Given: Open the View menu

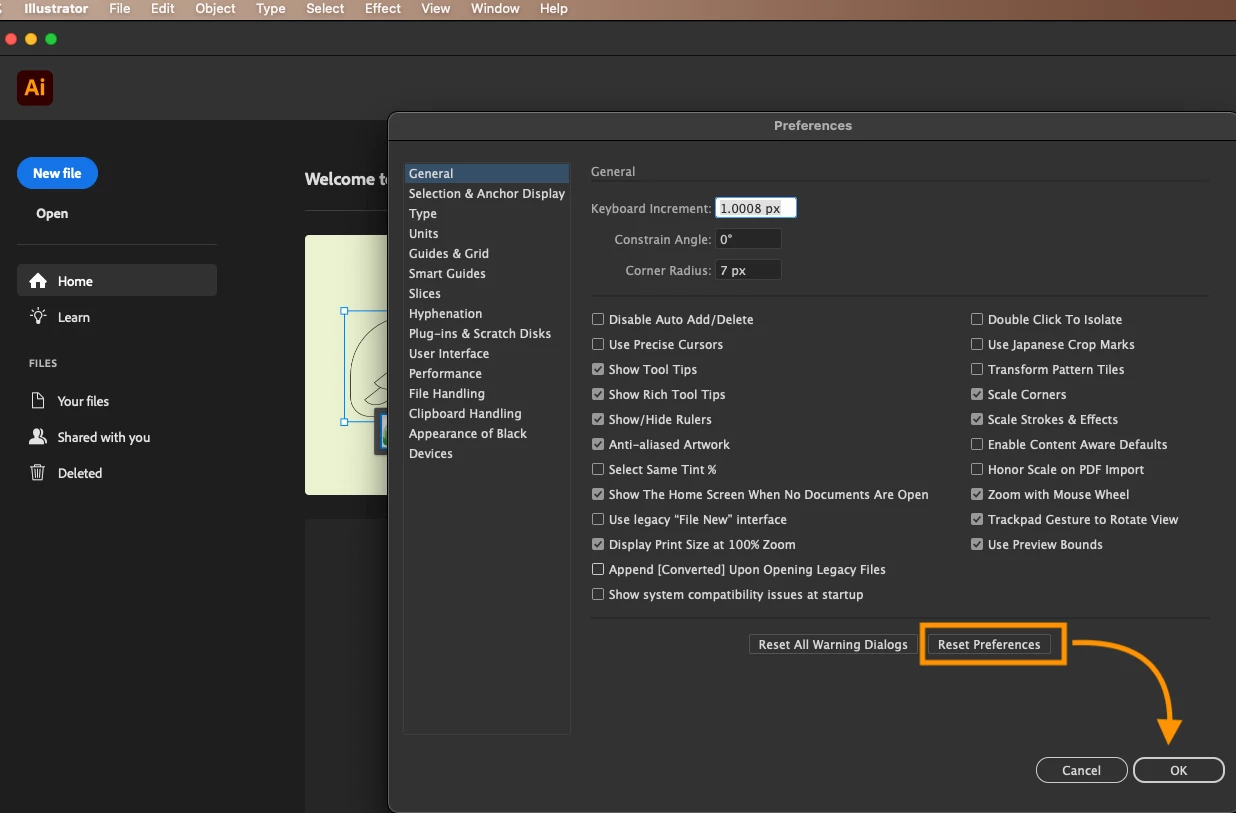Looking at the screenshot, I should (435, 8).
